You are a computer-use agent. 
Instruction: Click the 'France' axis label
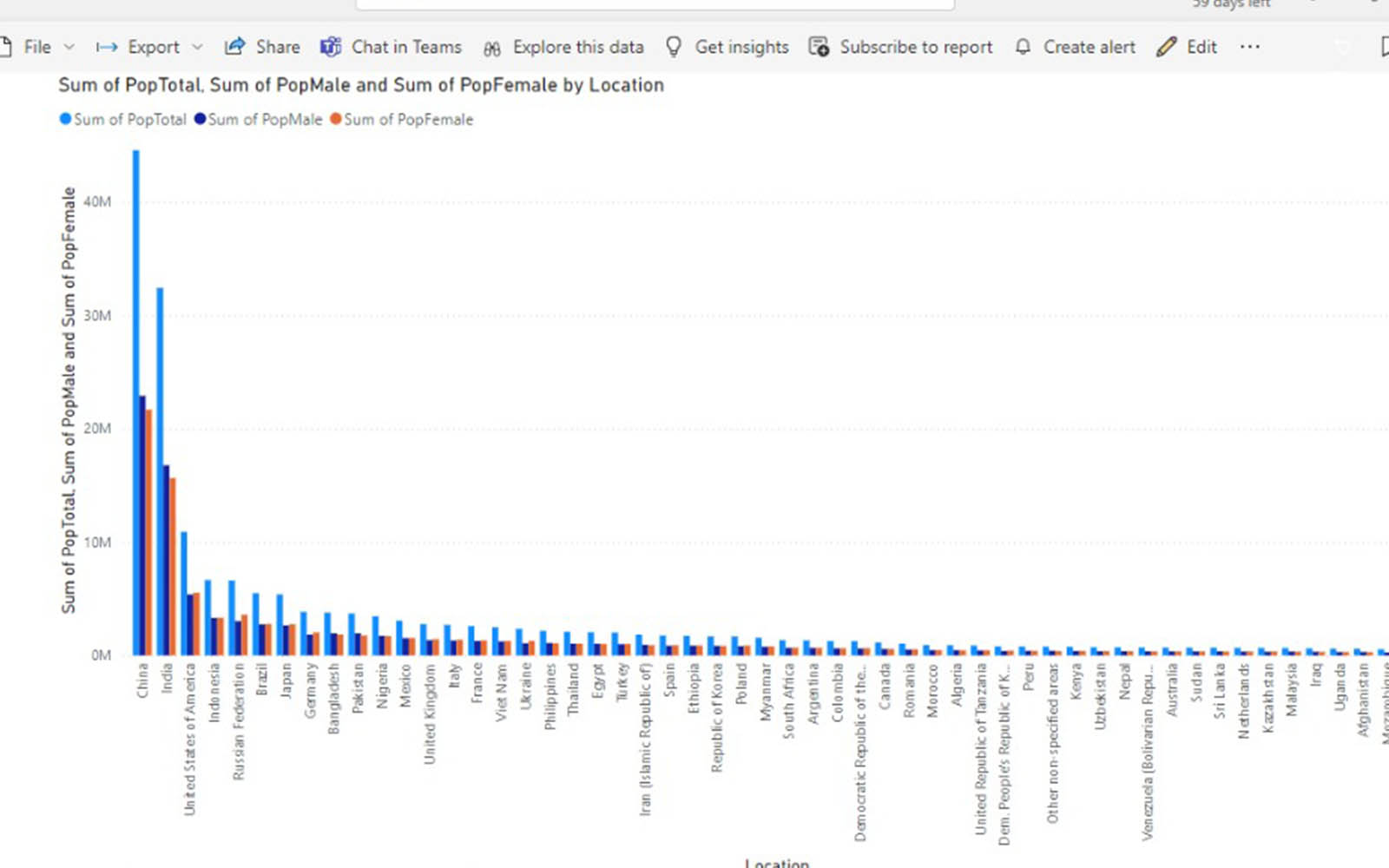pos(477,683)
